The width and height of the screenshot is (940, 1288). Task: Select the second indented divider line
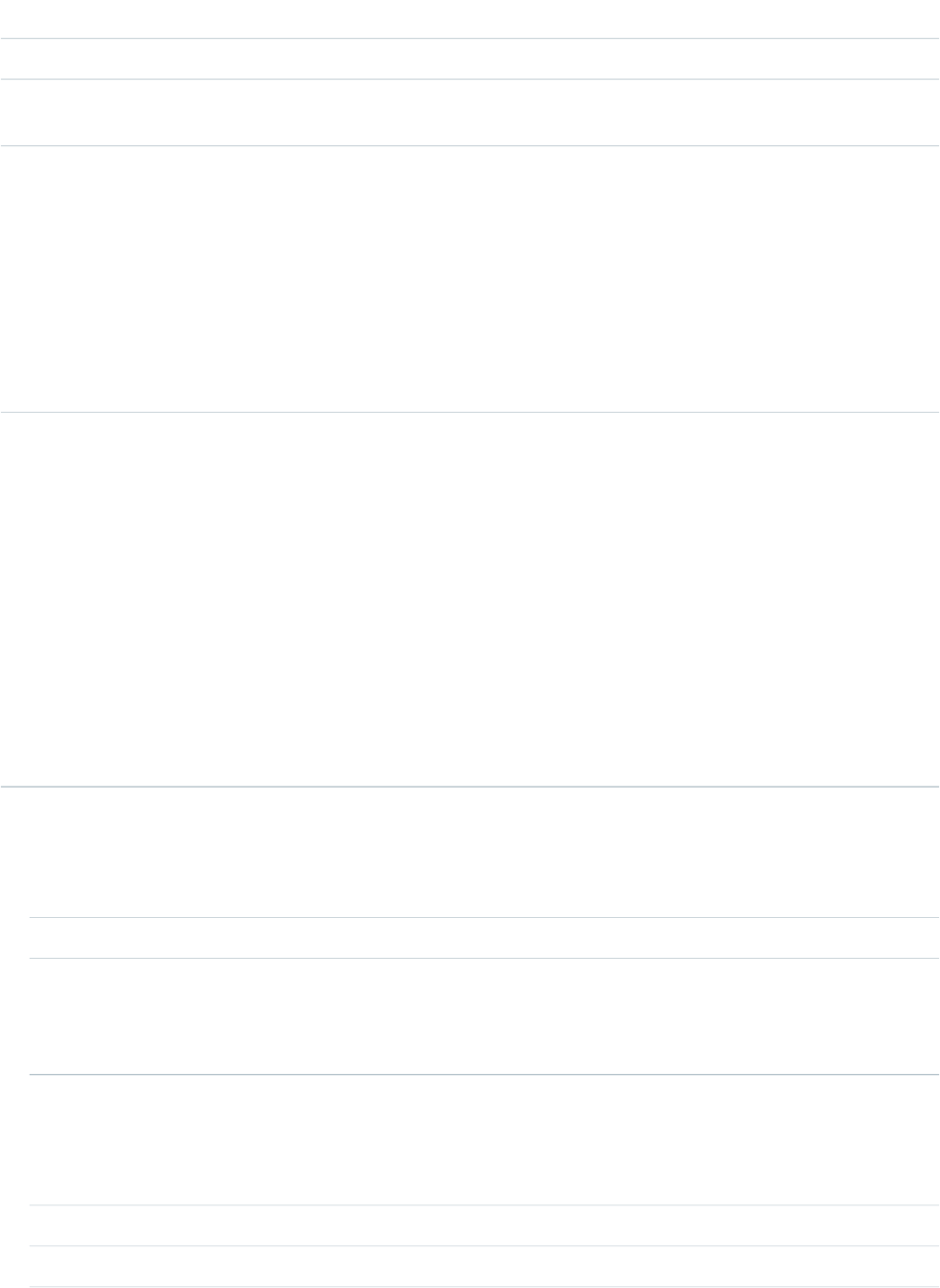(484, 959)
